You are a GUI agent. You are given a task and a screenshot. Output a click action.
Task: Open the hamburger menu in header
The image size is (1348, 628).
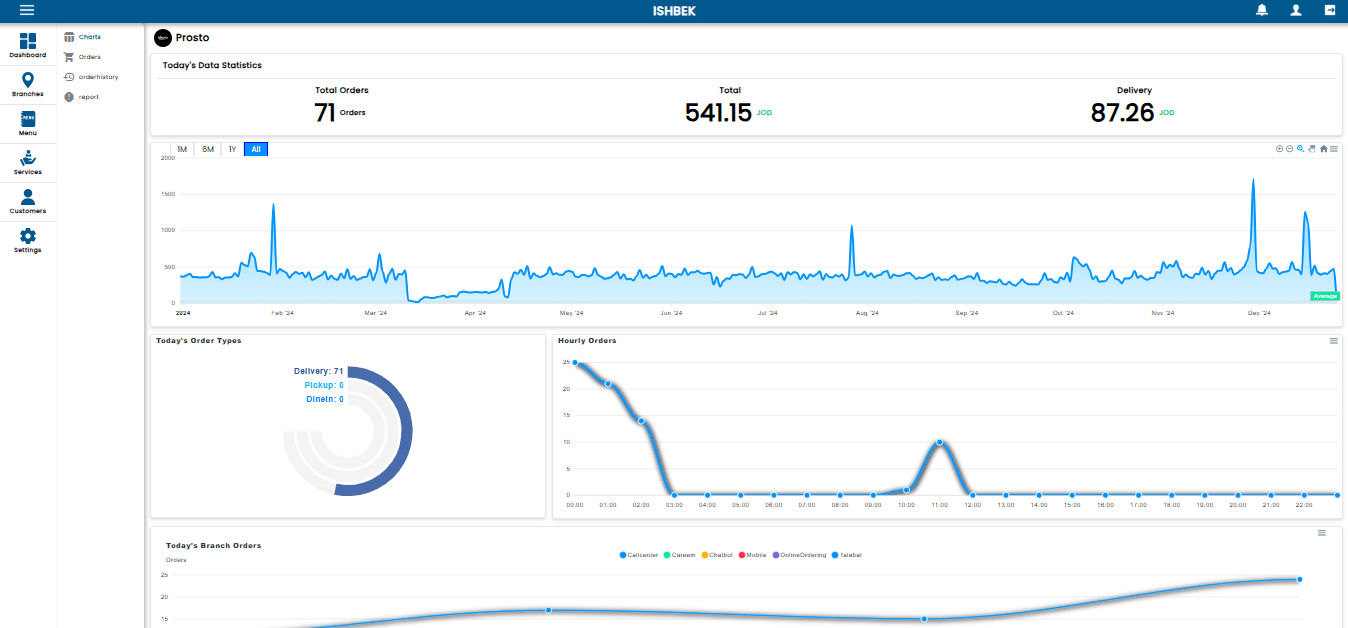point(27,10)
